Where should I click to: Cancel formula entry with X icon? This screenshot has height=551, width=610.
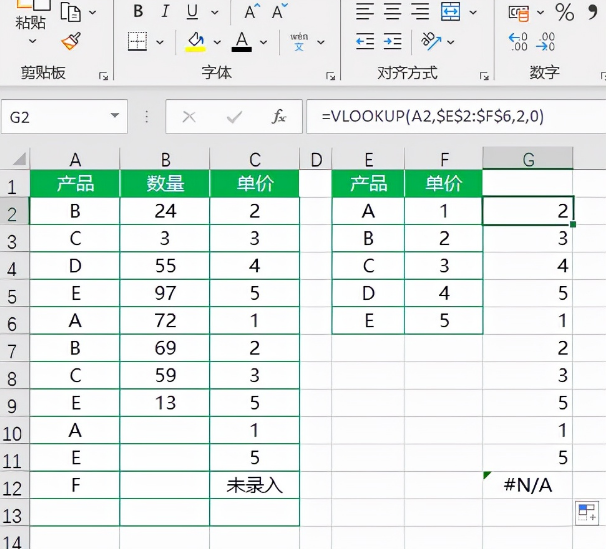189,117
